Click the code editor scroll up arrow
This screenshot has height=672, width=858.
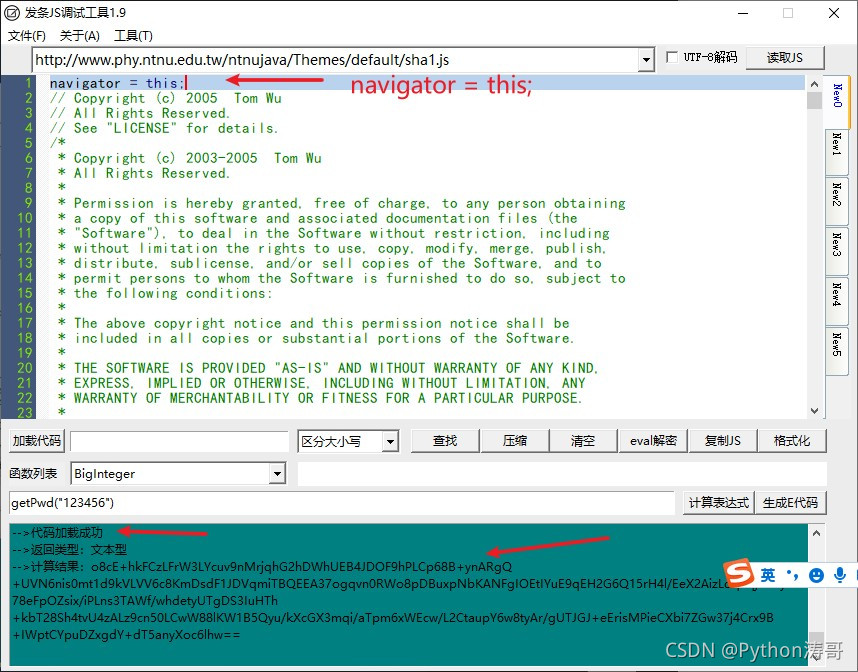pos(814,84)
